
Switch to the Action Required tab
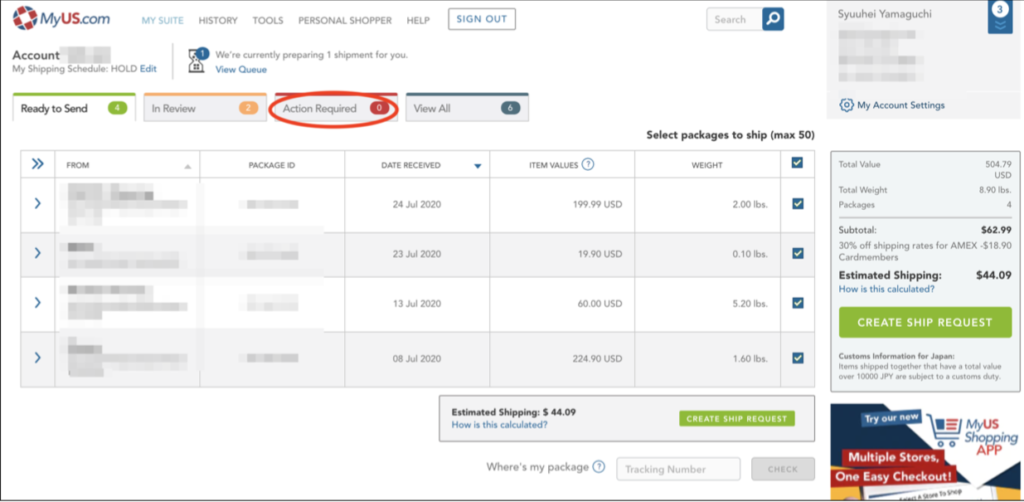click(336, 108)
